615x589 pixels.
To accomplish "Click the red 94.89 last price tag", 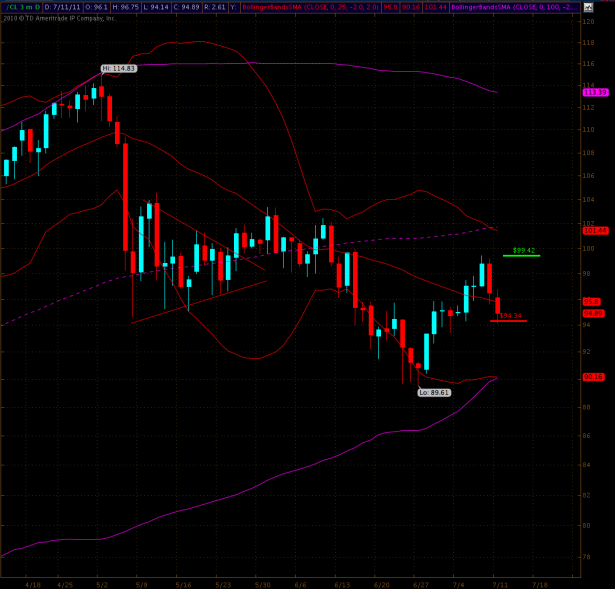I will click(593, 313).
